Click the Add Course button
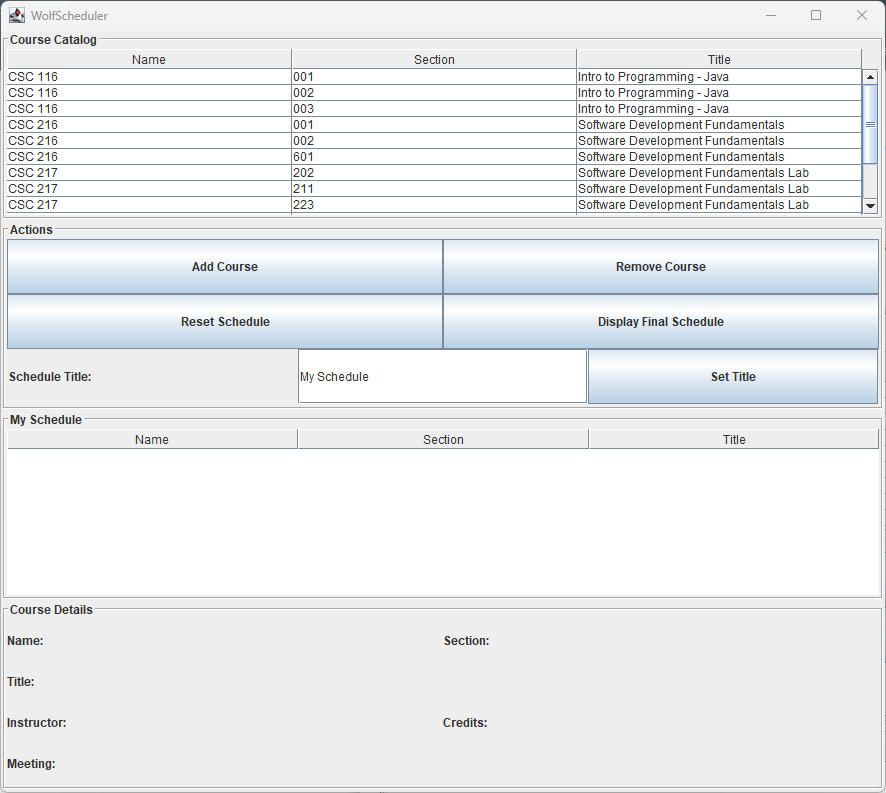The height and width of the screenshot is (793, 886). [x=224, y=267]
